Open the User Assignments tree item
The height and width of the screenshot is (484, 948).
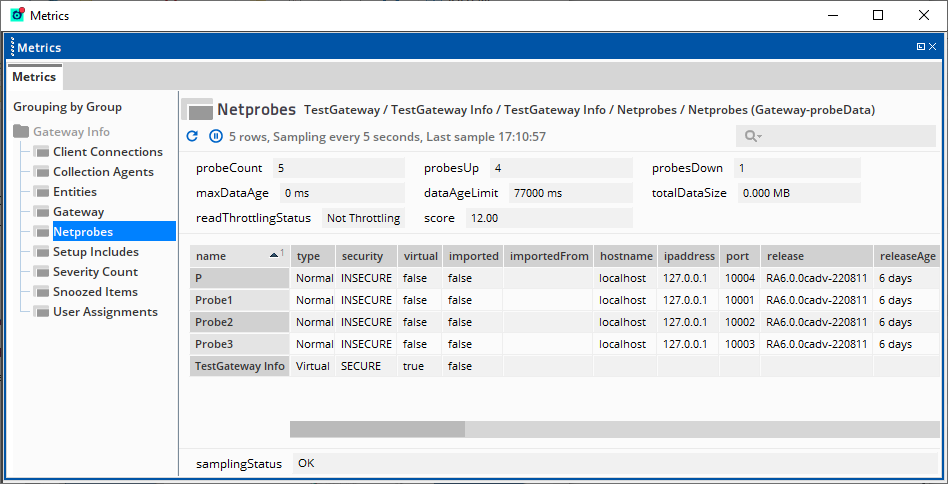(x=105, y=312)
